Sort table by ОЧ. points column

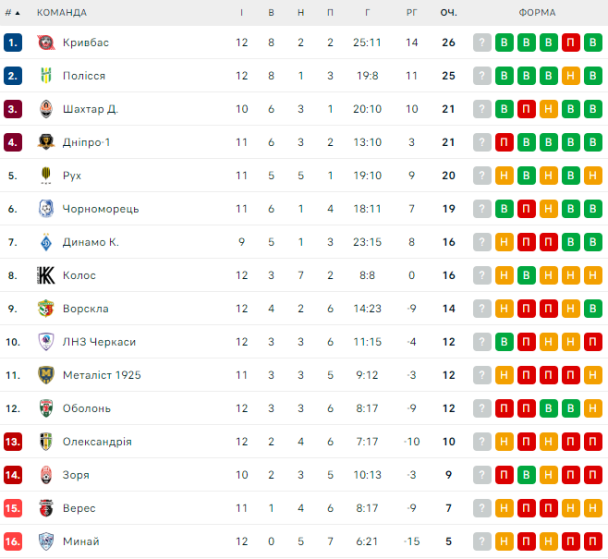[448, 12]
